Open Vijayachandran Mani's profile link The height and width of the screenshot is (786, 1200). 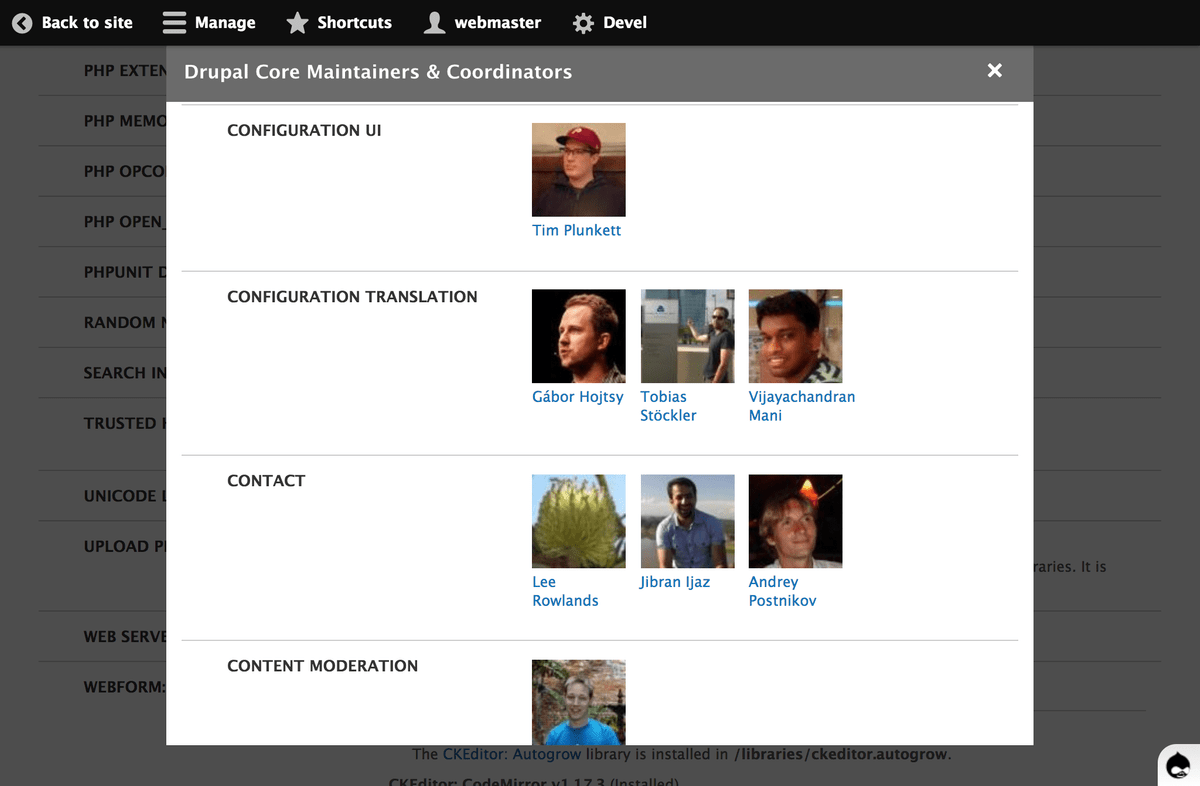tap(802, 406)
